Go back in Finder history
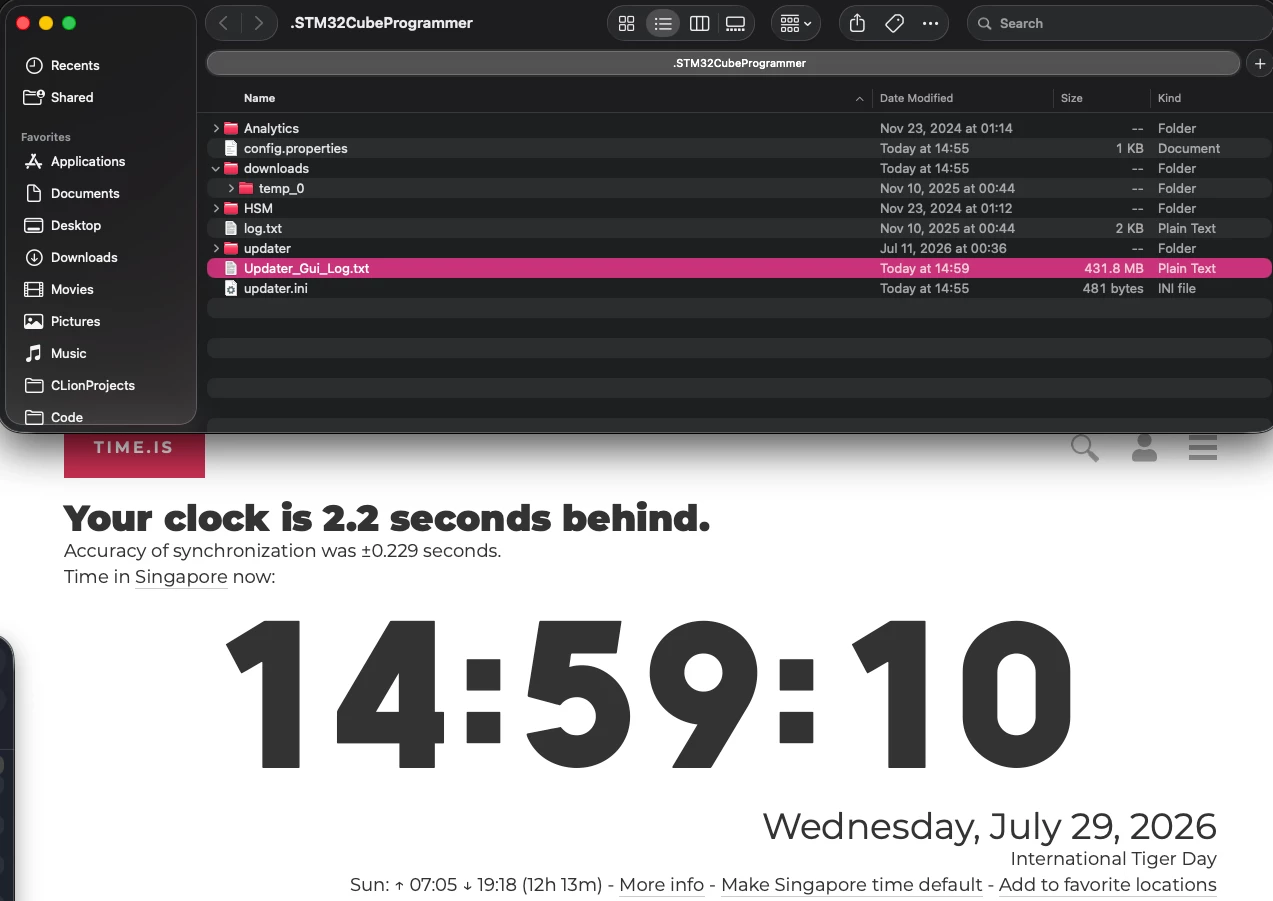Viewport: 1273px width, 901px height. (x=223, y=23)
